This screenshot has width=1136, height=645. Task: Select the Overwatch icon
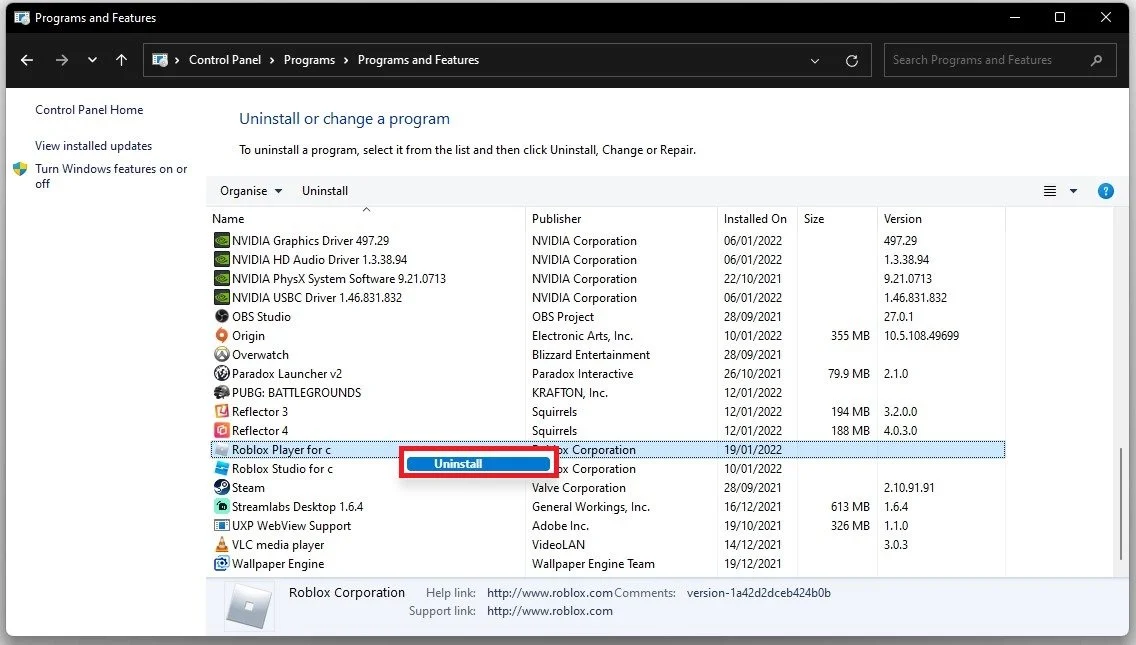click(x=222, y=354)
